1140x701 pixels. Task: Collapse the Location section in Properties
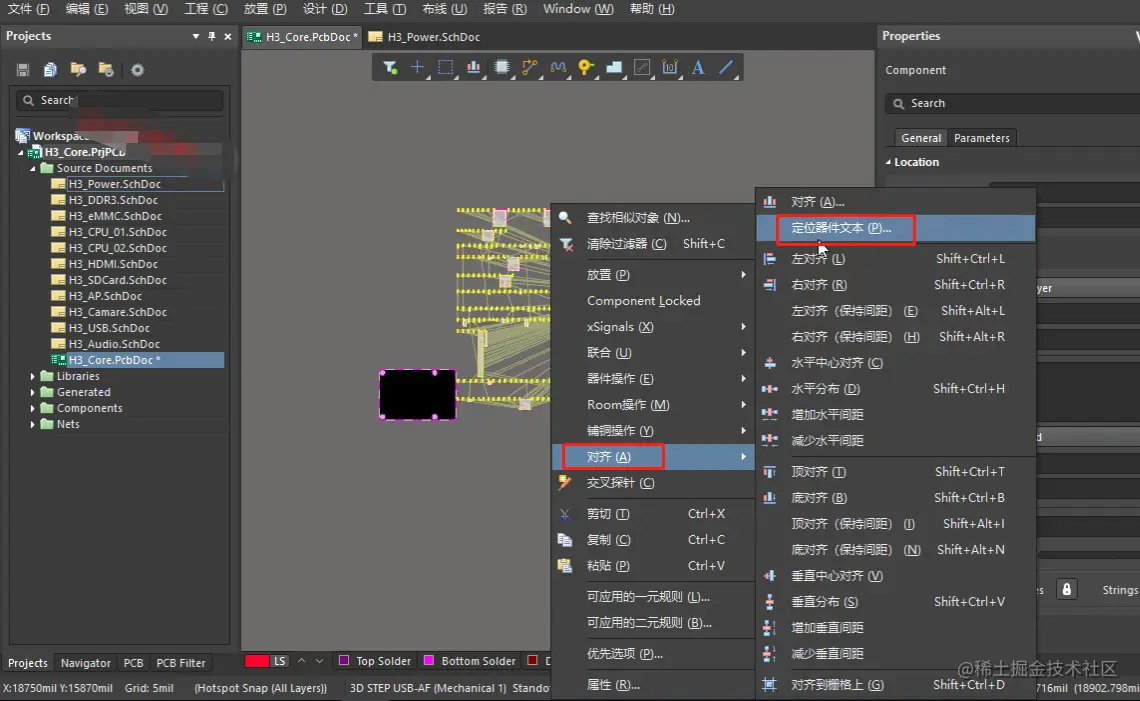888,162
